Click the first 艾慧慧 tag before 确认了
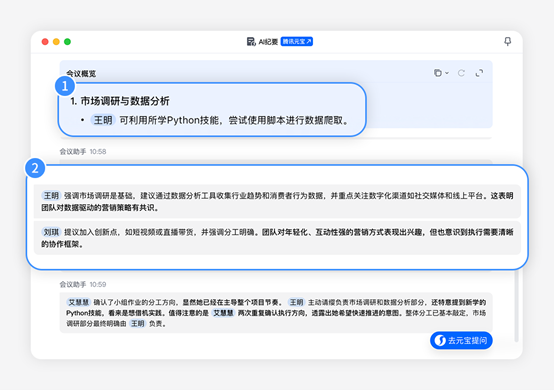The image size is (554, 390). click(78, 302)
